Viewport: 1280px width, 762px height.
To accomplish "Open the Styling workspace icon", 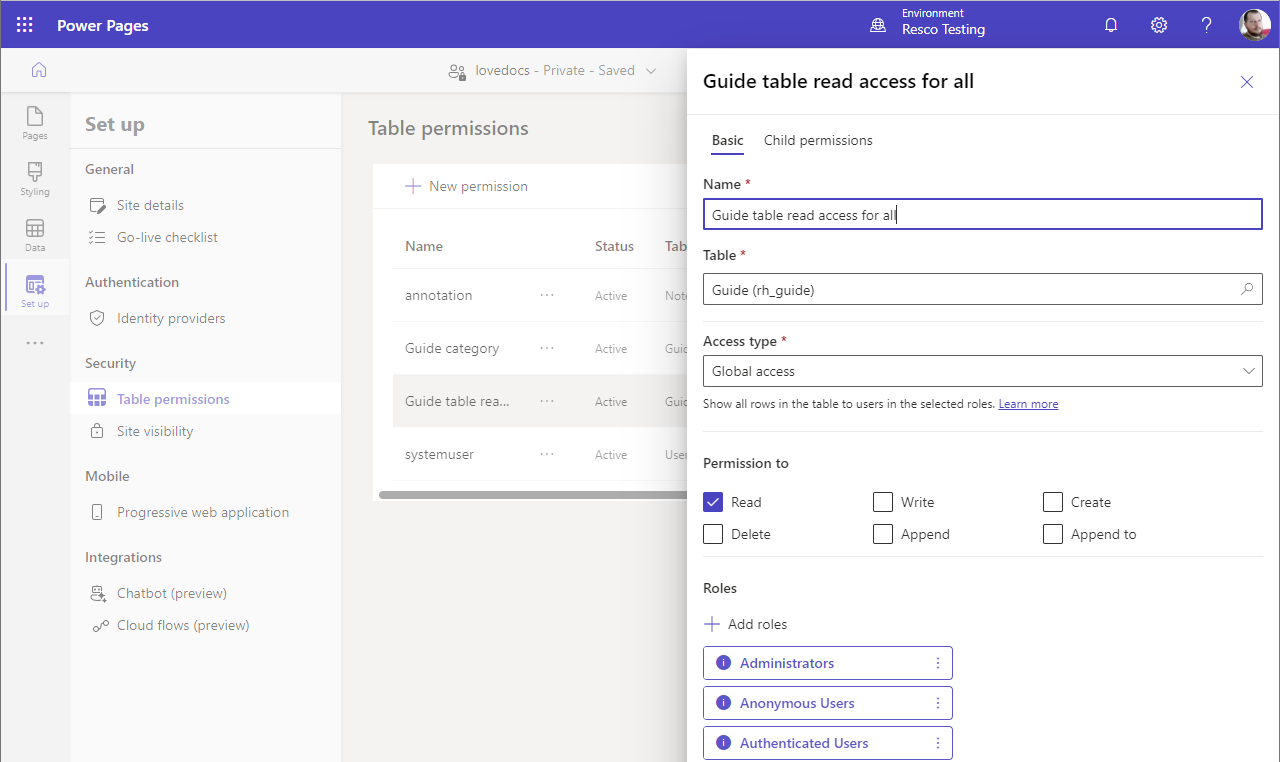I will [x=35, y=178].
